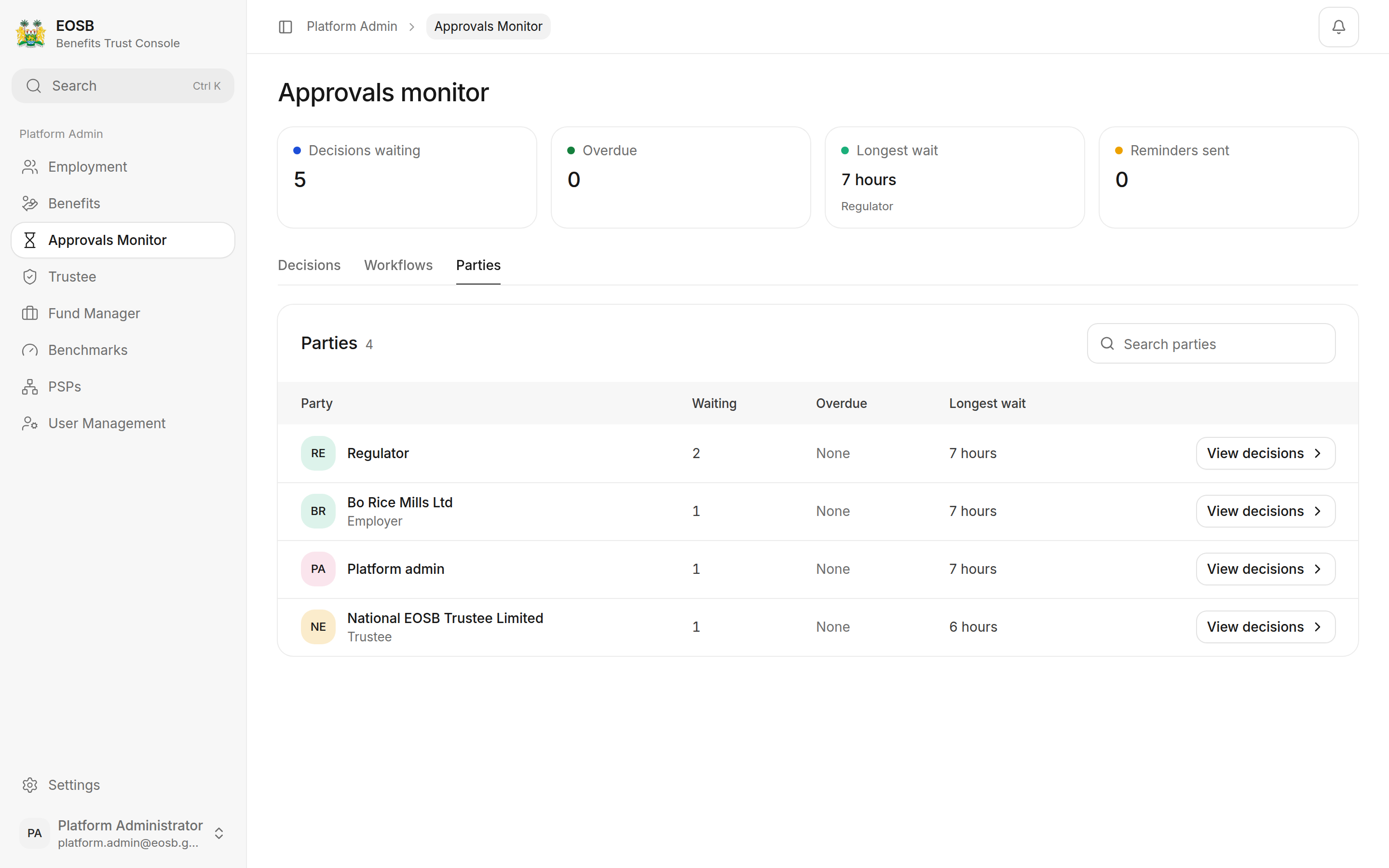The height and width of the screenshot is (868, 1389).
Task: Click the BR avatar badge
Action: 318,511
